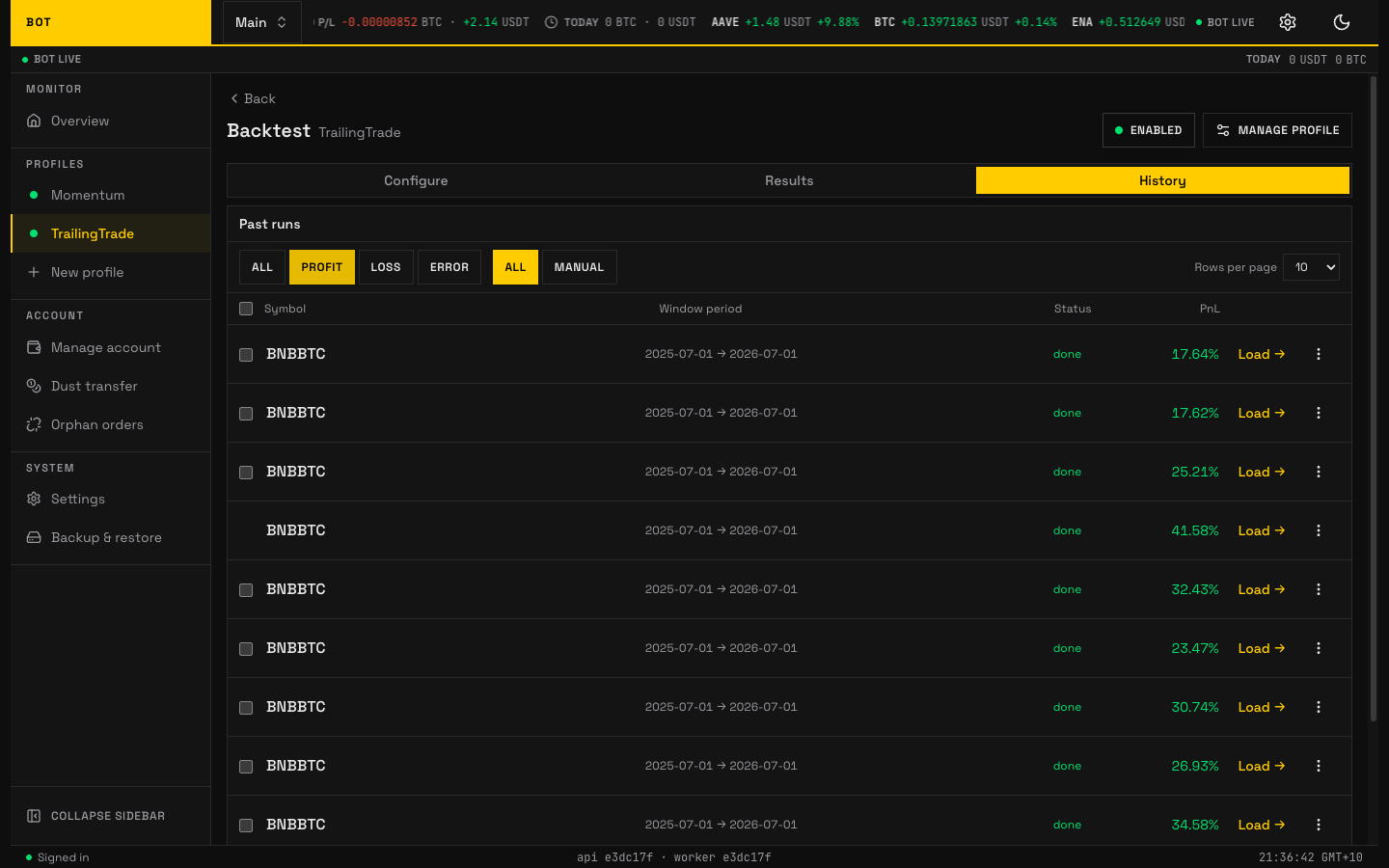
Task: Open sidebar Settings gear icon
Action: click(x=34, y=499)
